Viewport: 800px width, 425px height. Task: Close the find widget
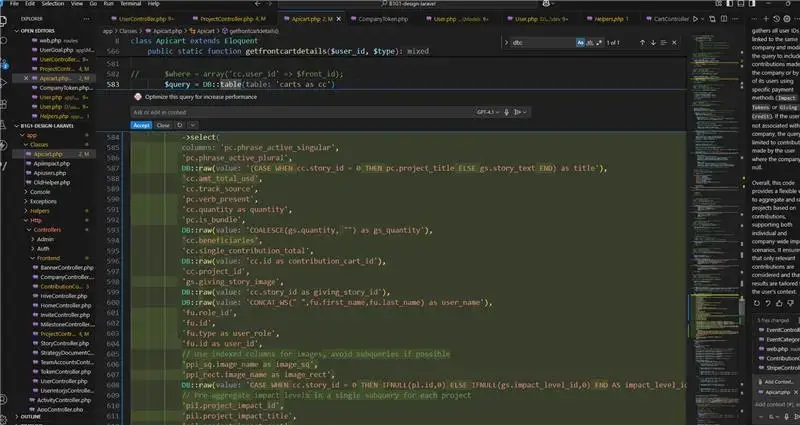point(676,43)
